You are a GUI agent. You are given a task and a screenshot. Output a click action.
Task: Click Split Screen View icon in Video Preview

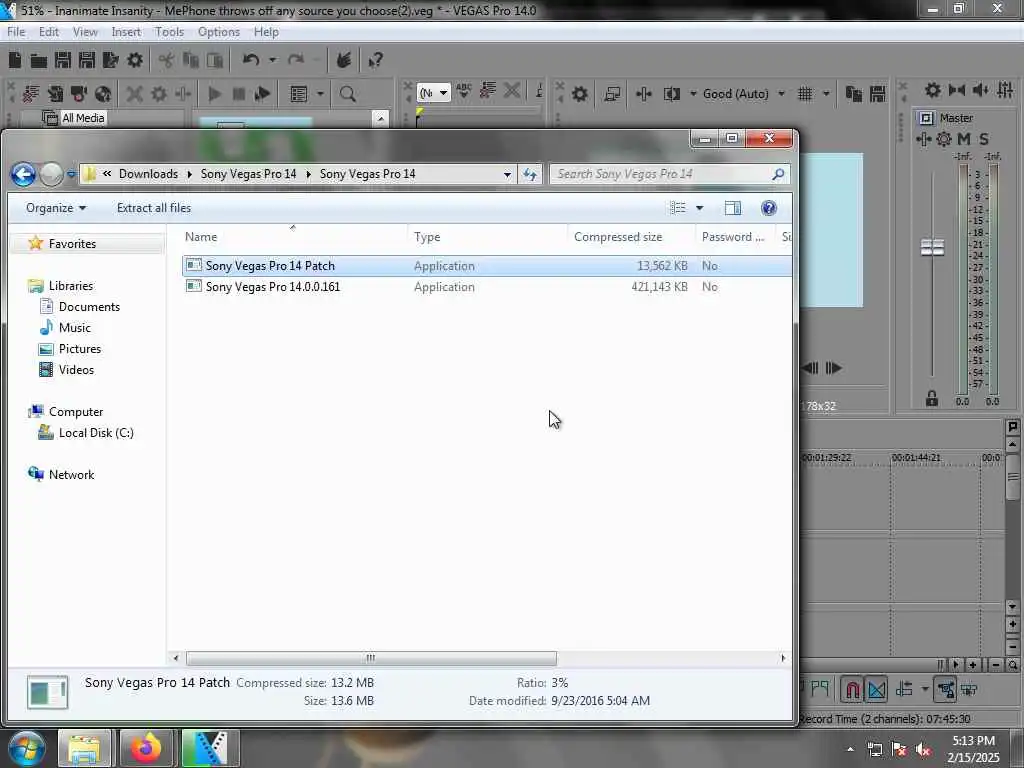tap(672, 93)
